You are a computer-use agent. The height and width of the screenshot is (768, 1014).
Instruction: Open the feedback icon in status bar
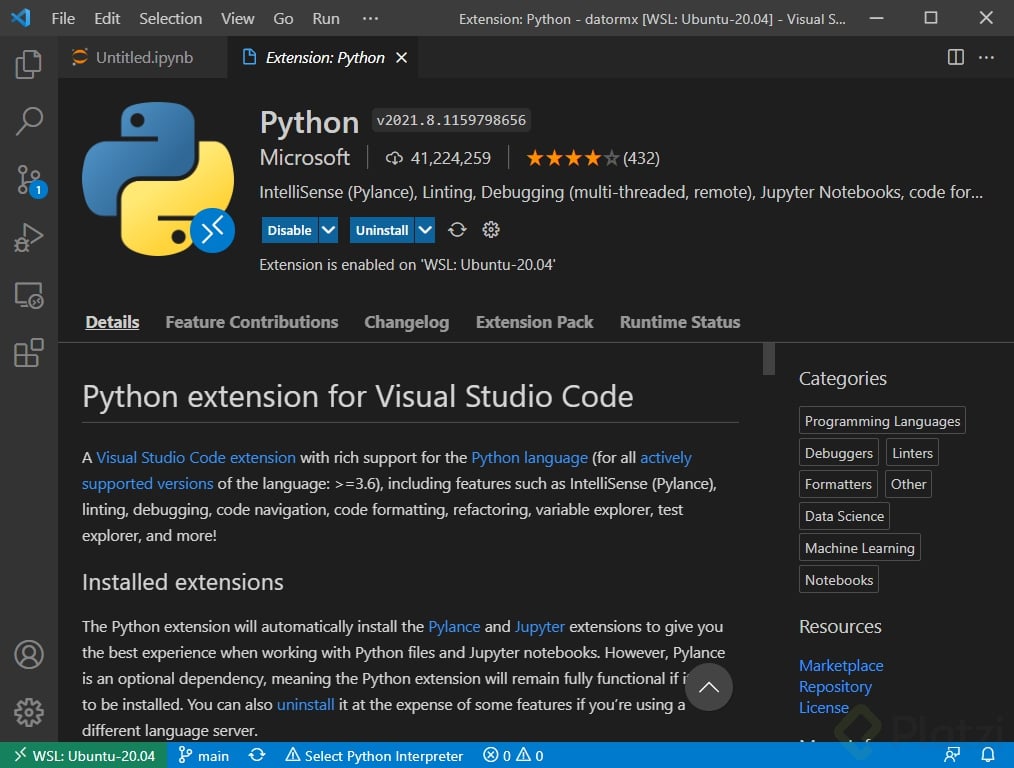coord(952,755)
